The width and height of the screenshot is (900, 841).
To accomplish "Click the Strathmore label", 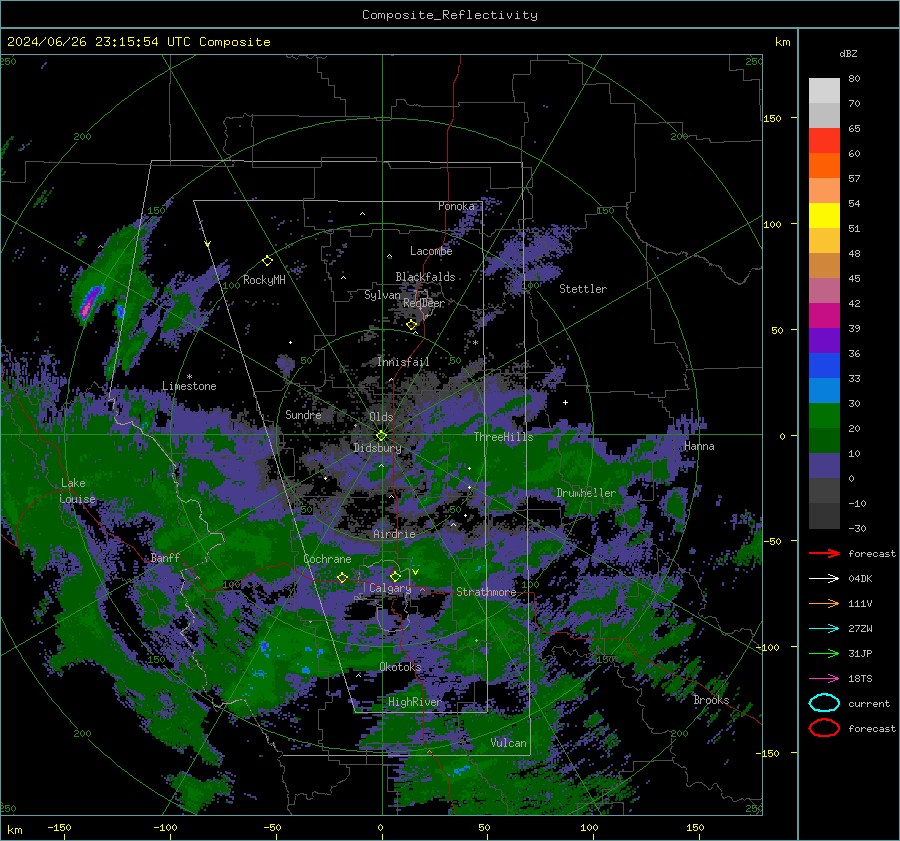I will point(486,592).
